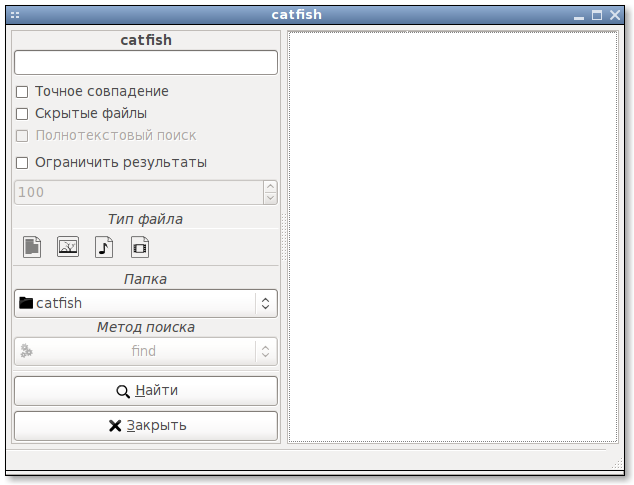The height and width of the screenshot is (485, 634).
Task: Click the results limit field showing 100
Action: click(139, 192)
